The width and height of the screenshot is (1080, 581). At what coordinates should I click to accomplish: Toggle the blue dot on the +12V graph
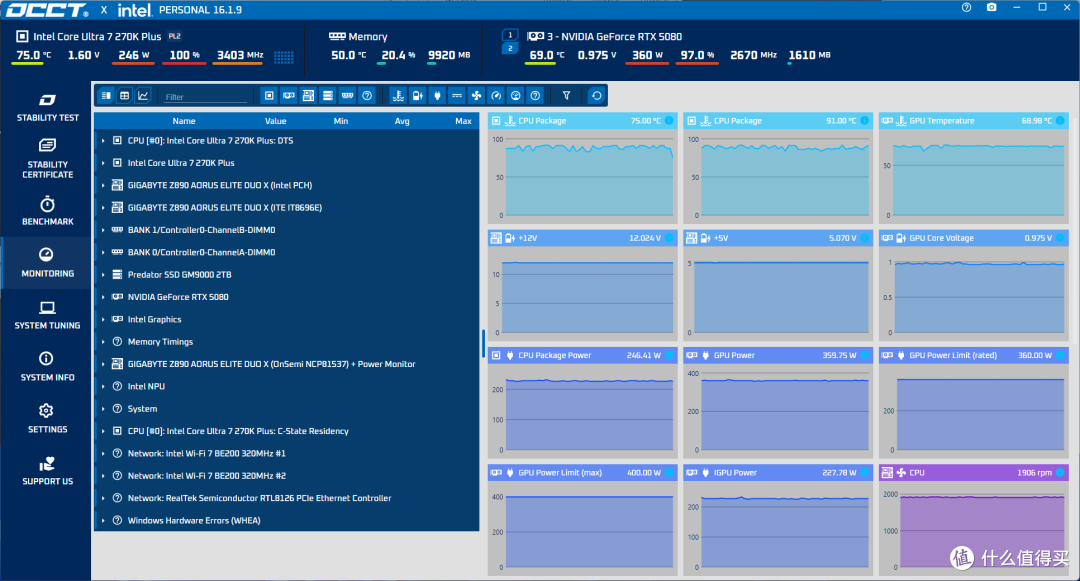coord(669,238)
